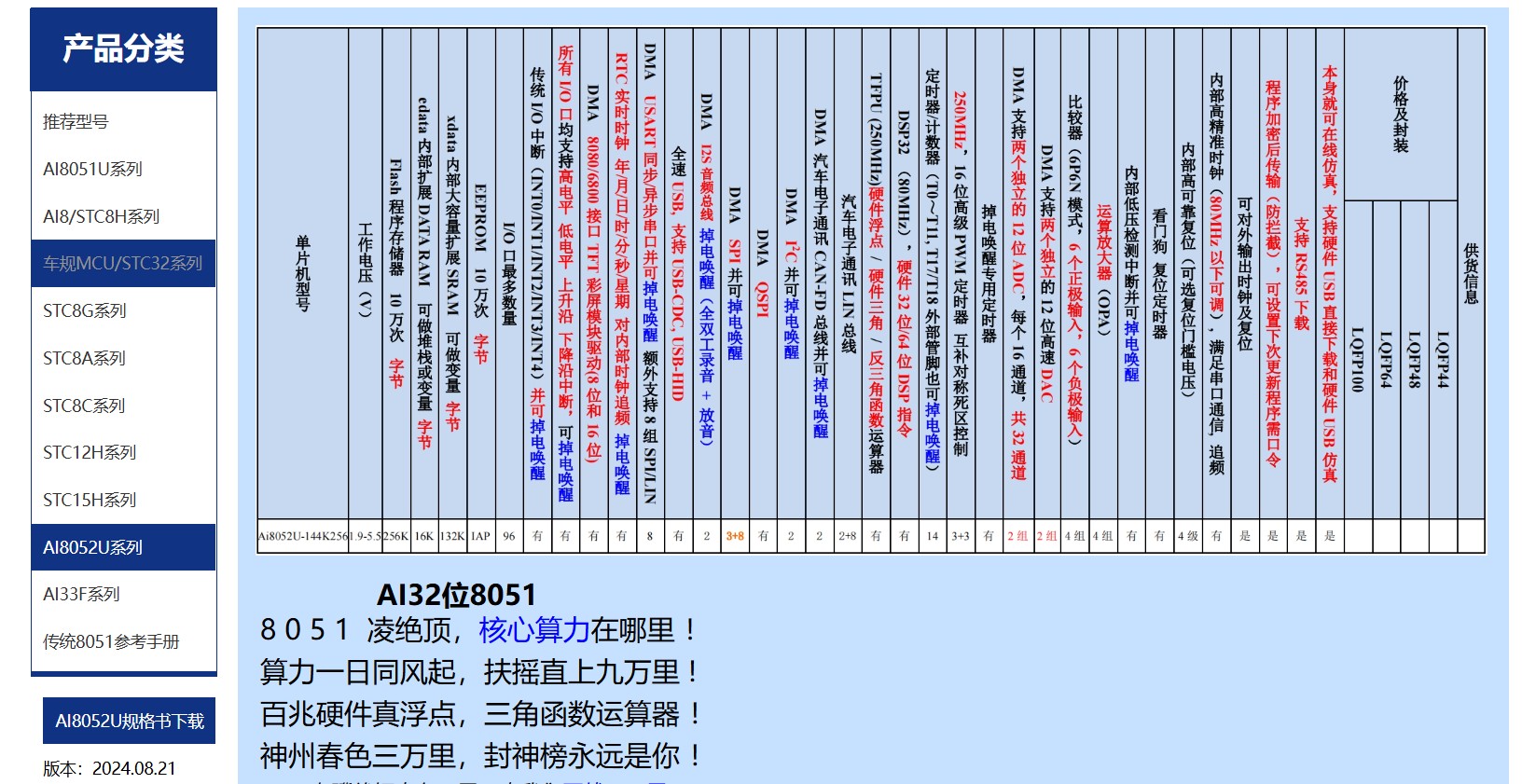Image resolution: width=1522 pixels, height=784 pixels.
Task: Click the LQFP64 package header
Action: click(1386, 360)
